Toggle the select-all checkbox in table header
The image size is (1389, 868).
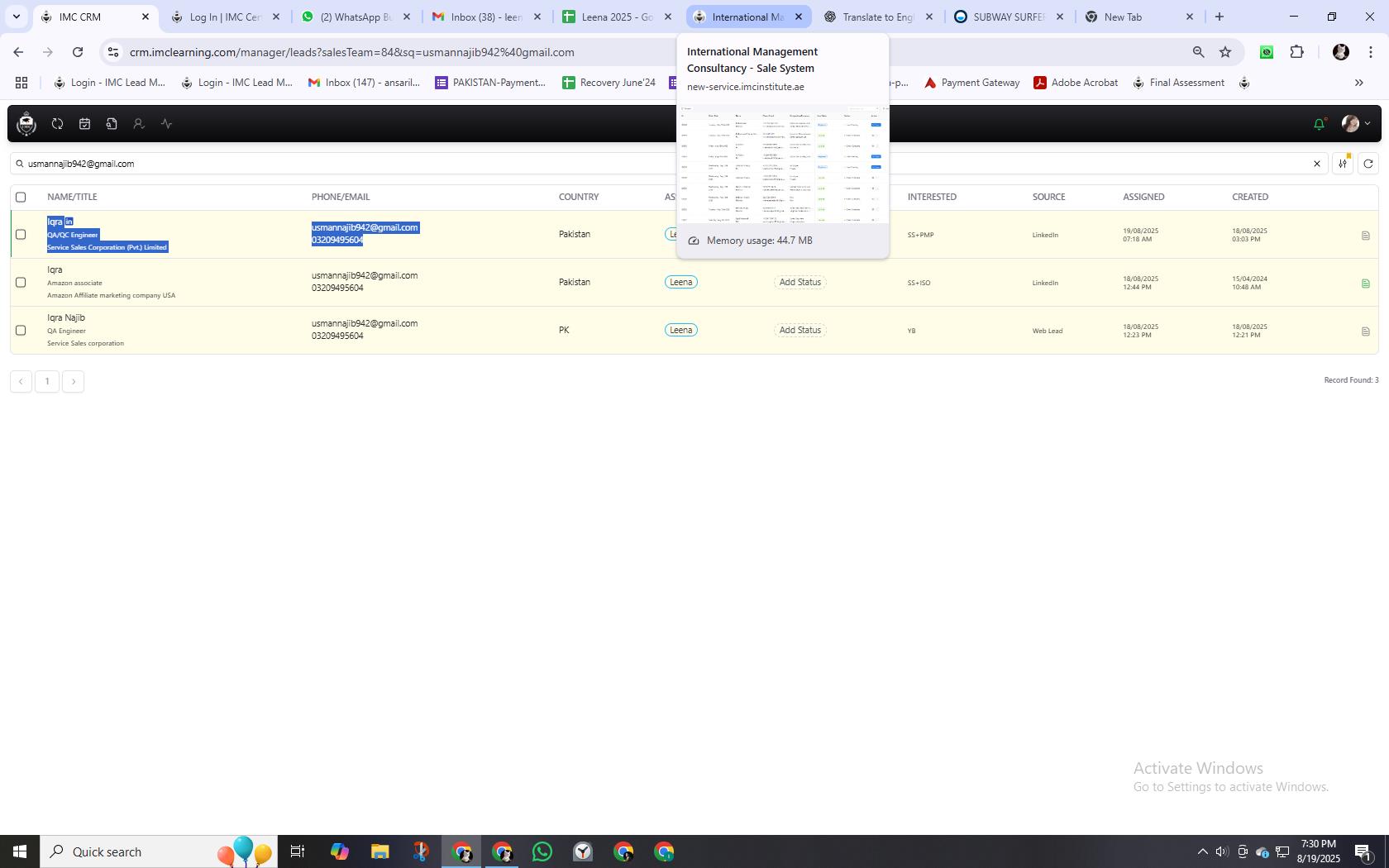tap(21, 197)
